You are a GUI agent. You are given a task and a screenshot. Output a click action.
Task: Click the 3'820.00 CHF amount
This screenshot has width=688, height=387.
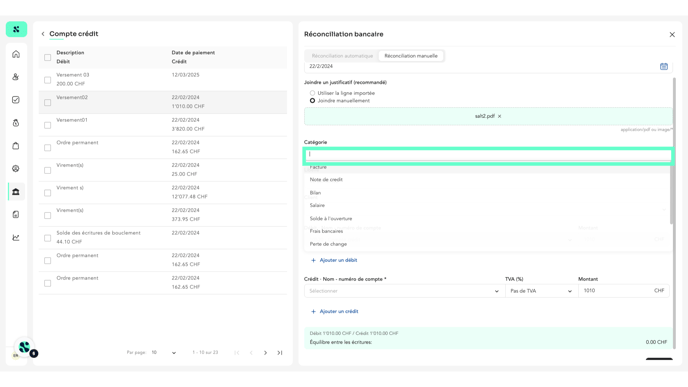click(x=188, y=129)
